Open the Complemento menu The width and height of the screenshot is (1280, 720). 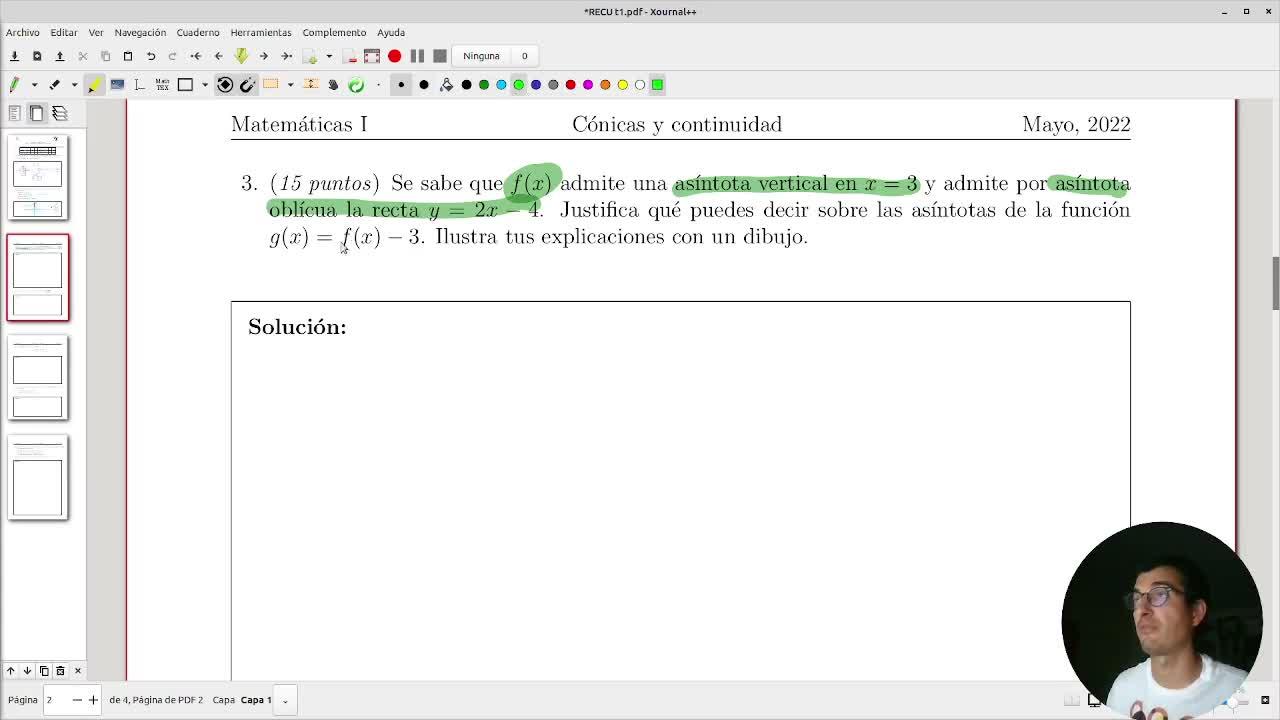coord(334,32)
